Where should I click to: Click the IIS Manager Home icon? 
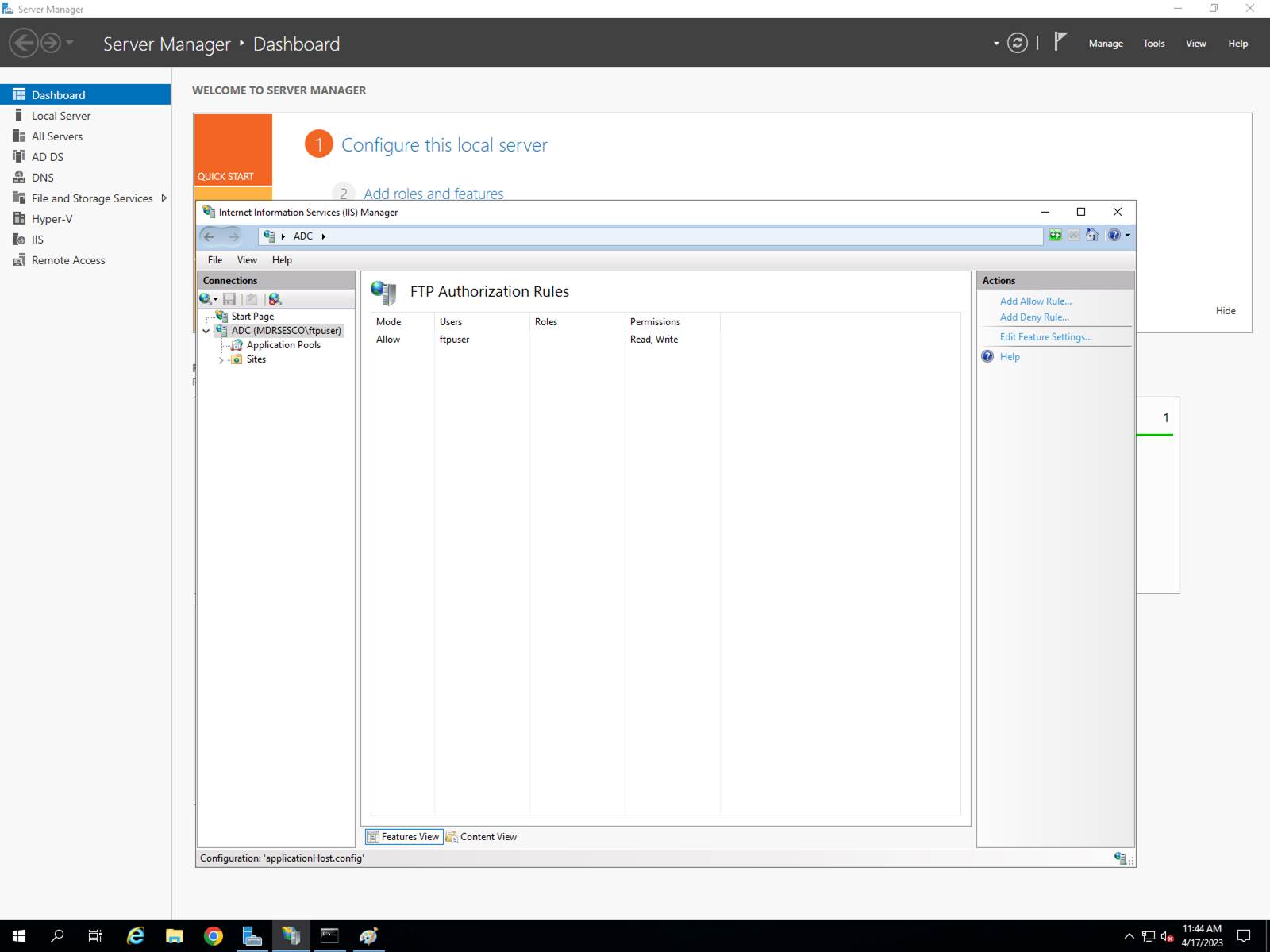click(x=1092, y=236)
